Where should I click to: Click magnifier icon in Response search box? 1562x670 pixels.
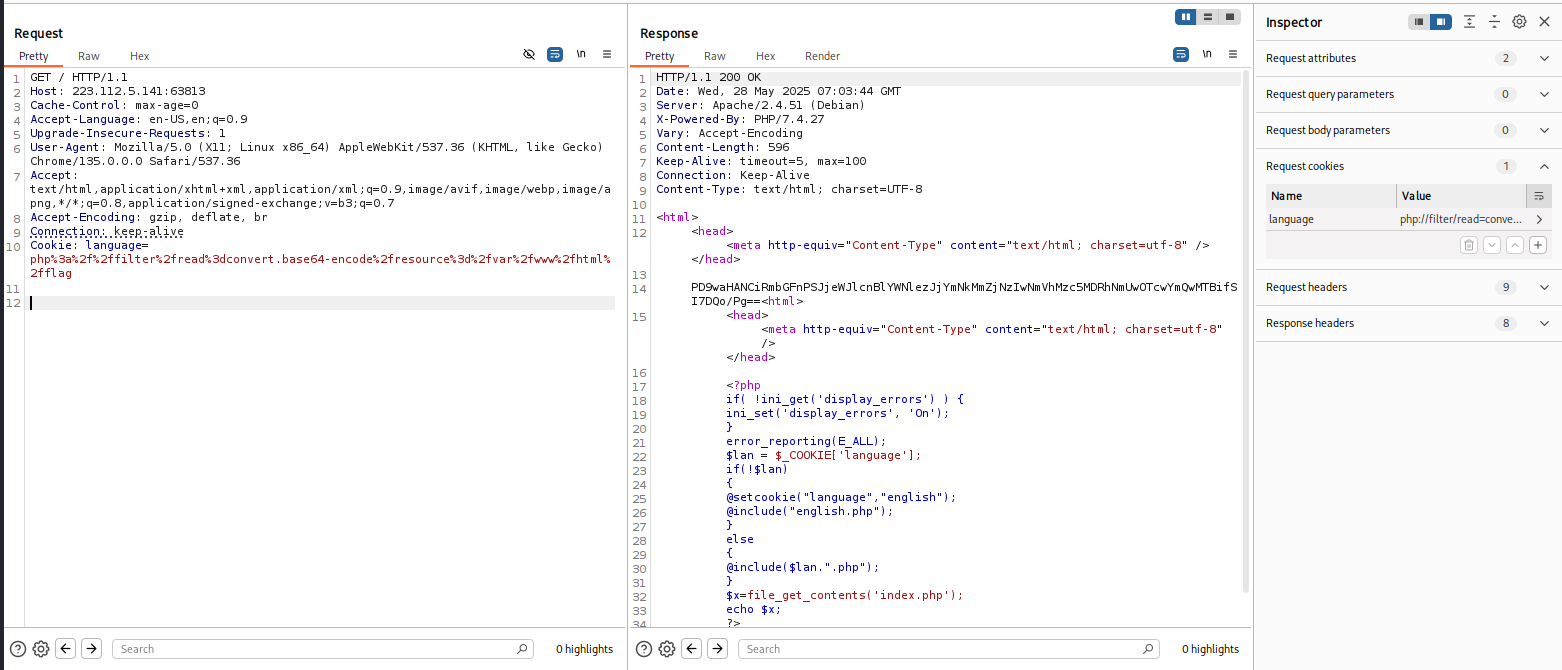[1148, 649]
